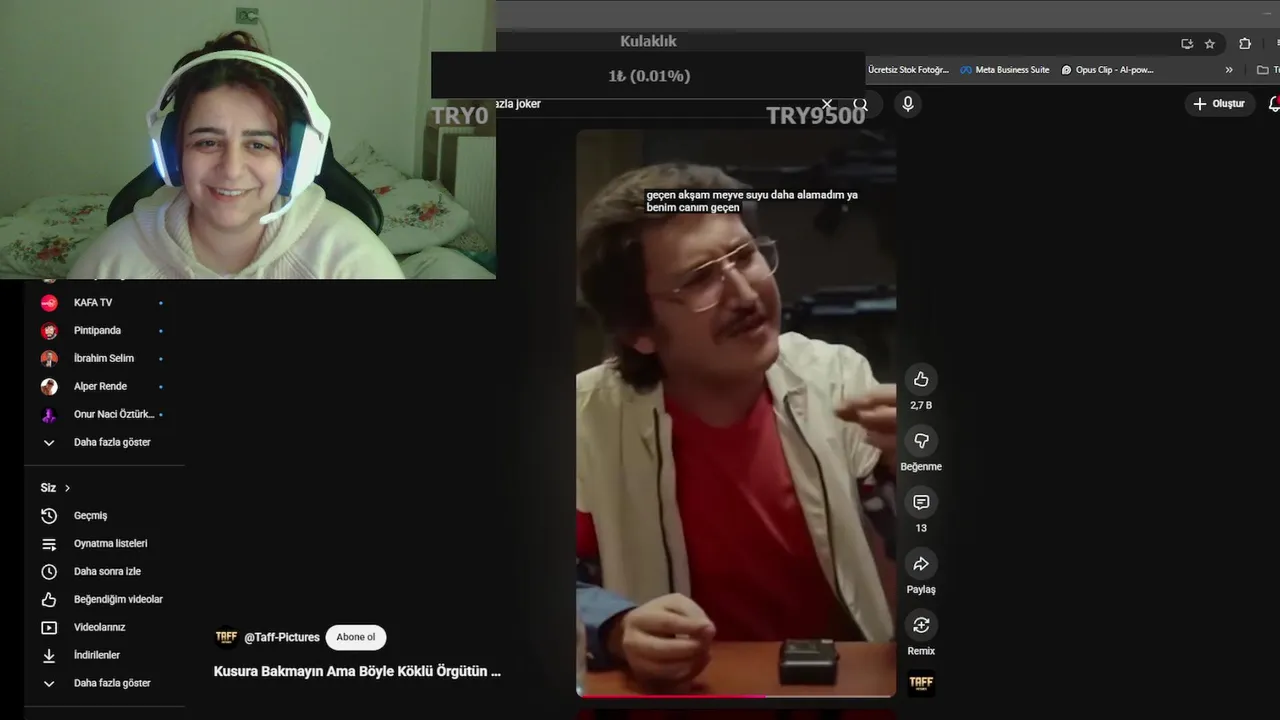The height and width of the screenshot is (720, 1280).
Task: Open the comments on the Short
Action: point(921,502)
